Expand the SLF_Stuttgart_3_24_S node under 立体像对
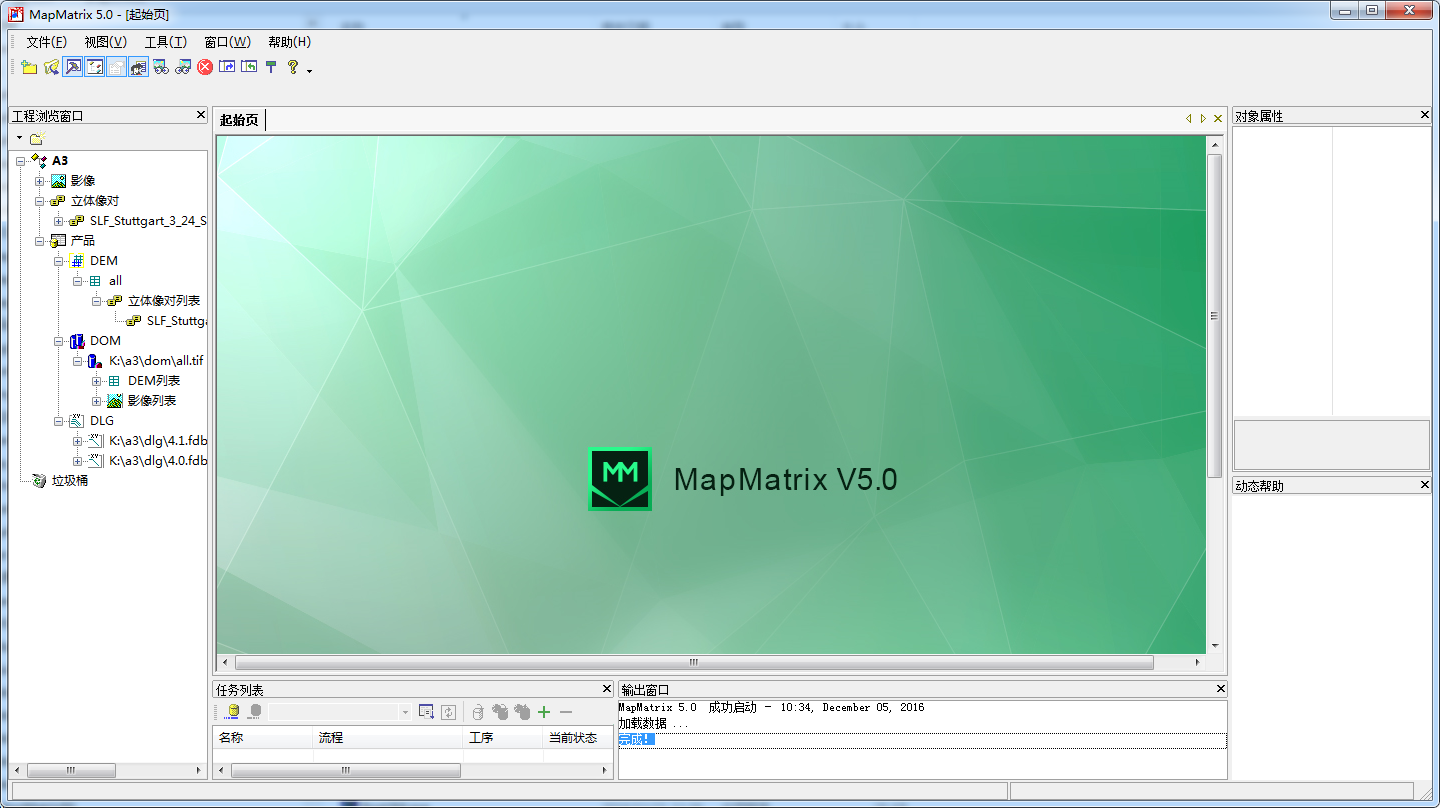Viewport: 1440px width, 808px height. point(59,221)
